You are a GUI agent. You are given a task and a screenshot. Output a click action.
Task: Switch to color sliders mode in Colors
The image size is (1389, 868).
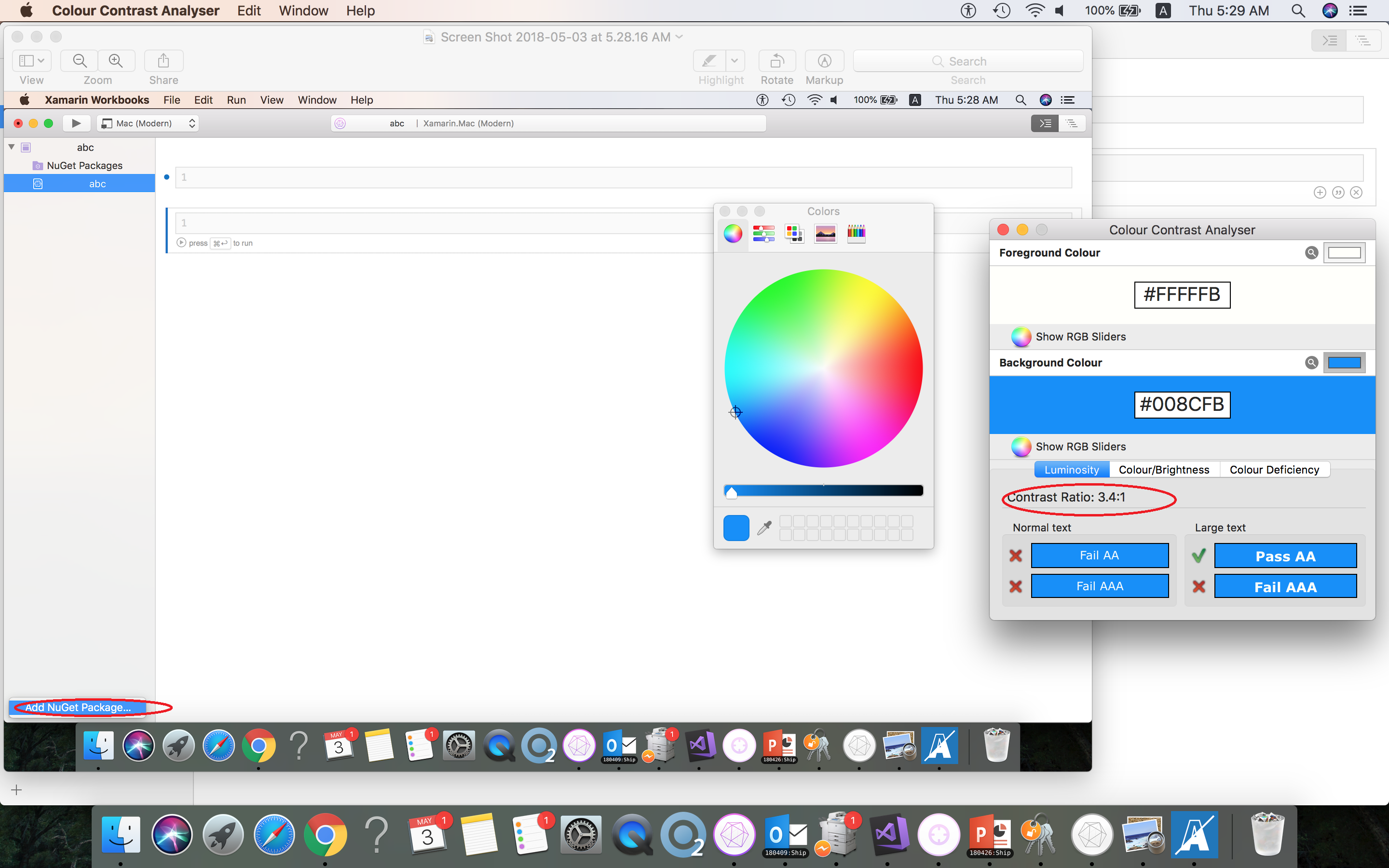tap(763, 234)
